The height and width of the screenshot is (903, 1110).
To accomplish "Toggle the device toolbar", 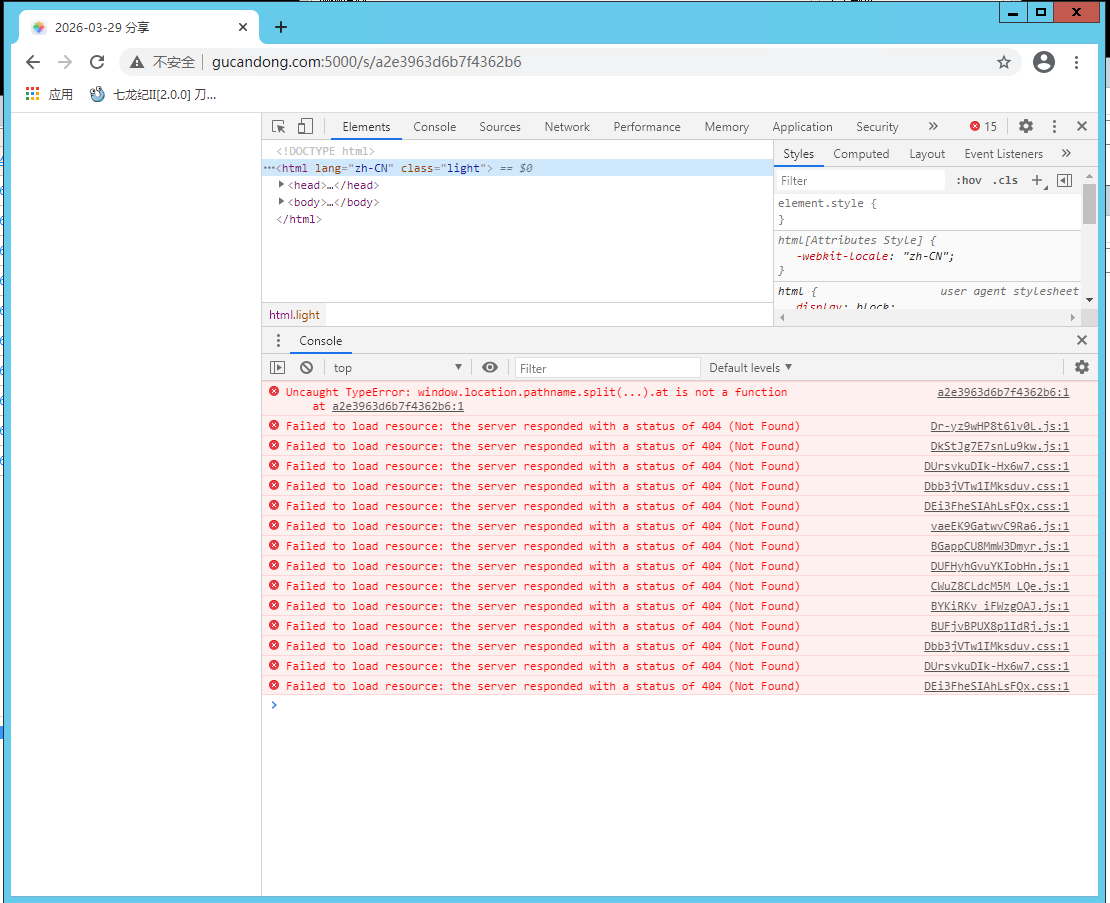I will [x=305, y=127].
